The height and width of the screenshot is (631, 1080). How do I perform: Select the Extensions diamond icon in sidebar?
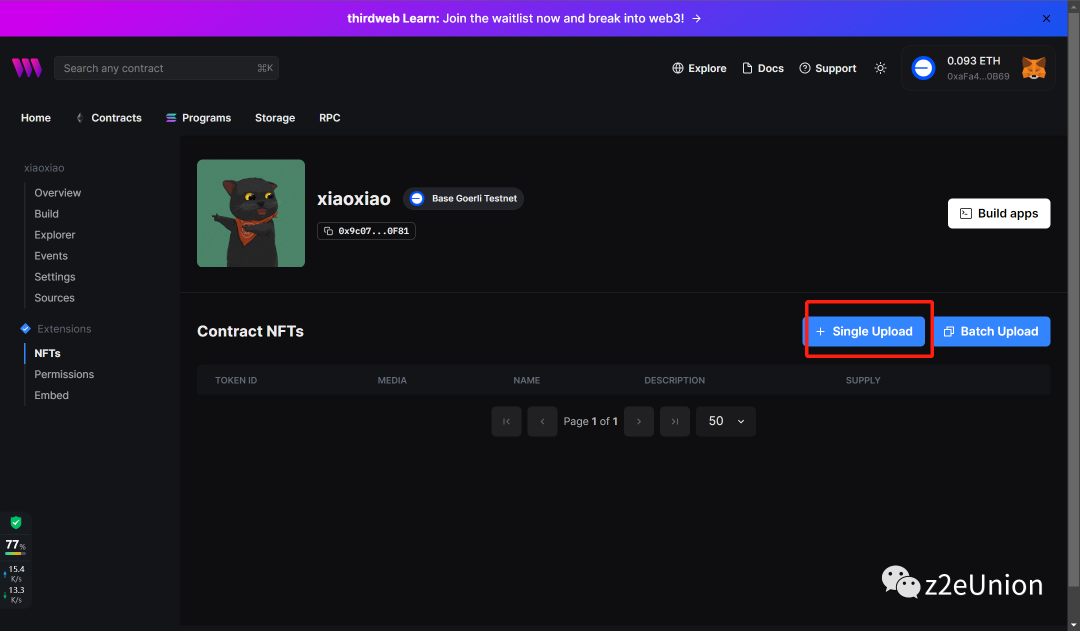tap(24, 328)
